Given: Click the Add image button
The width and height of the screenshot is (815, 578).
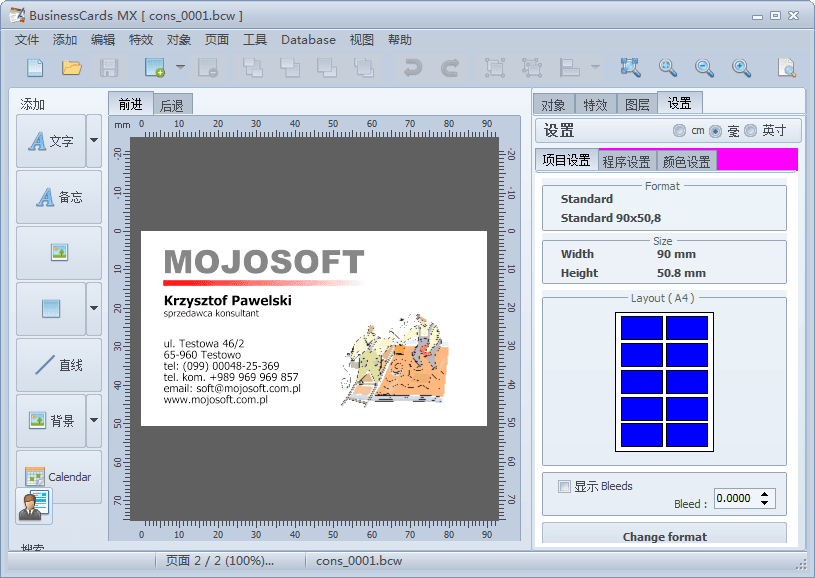Looking at the screenshot, I should 59,253.
